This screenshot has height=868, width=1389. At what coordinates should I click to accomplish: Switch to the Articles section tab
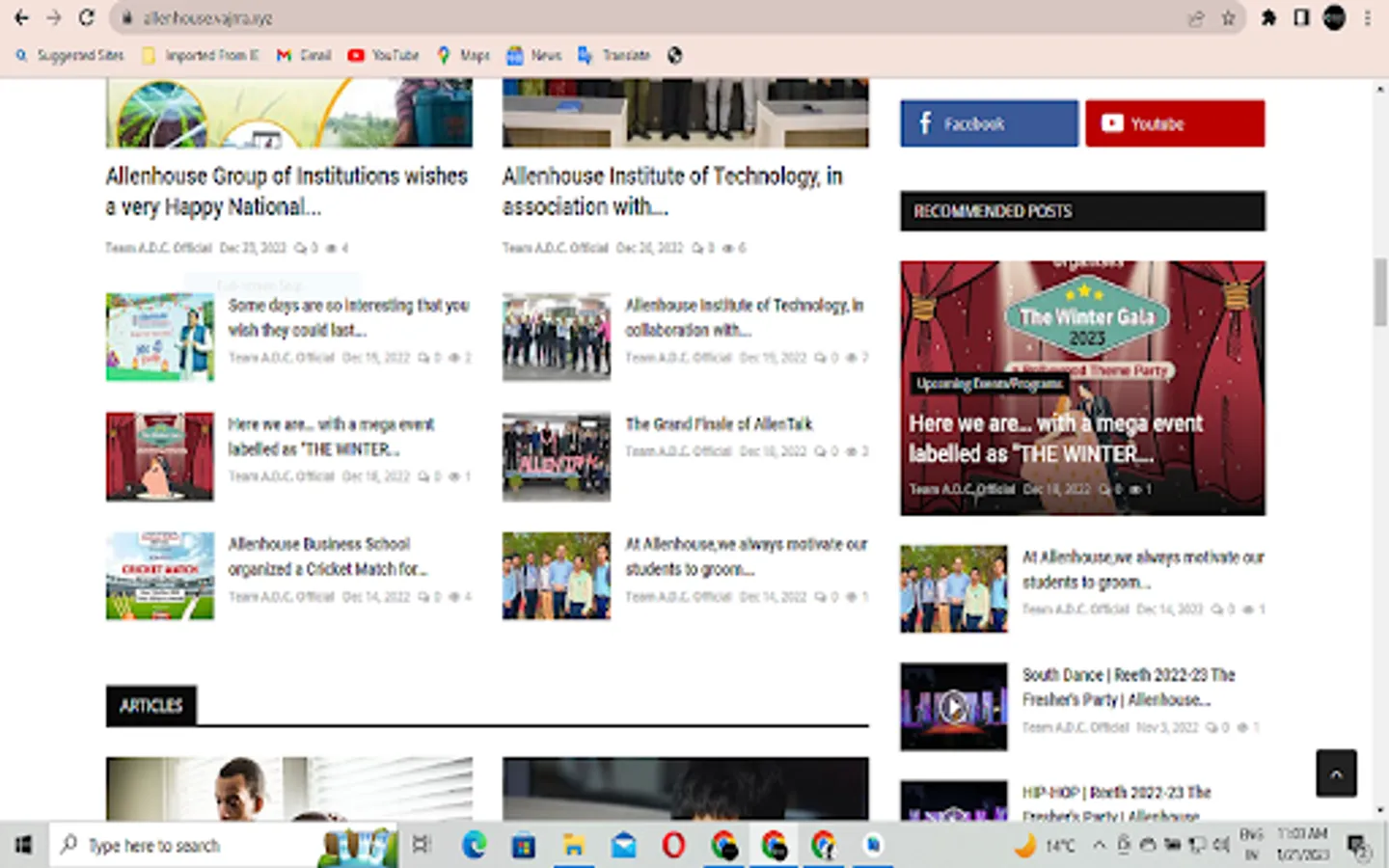pyautogui.click(x=151, y=706)
